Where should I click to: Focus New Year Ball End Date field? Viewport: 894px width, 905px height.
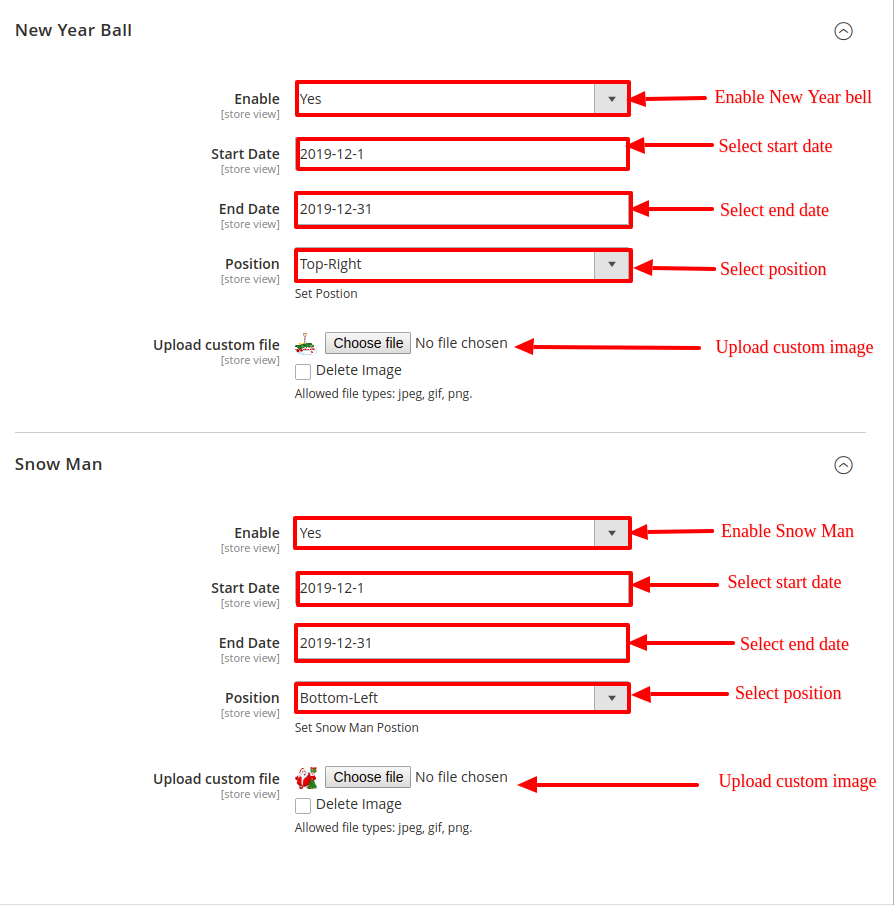tap(462, 209)
